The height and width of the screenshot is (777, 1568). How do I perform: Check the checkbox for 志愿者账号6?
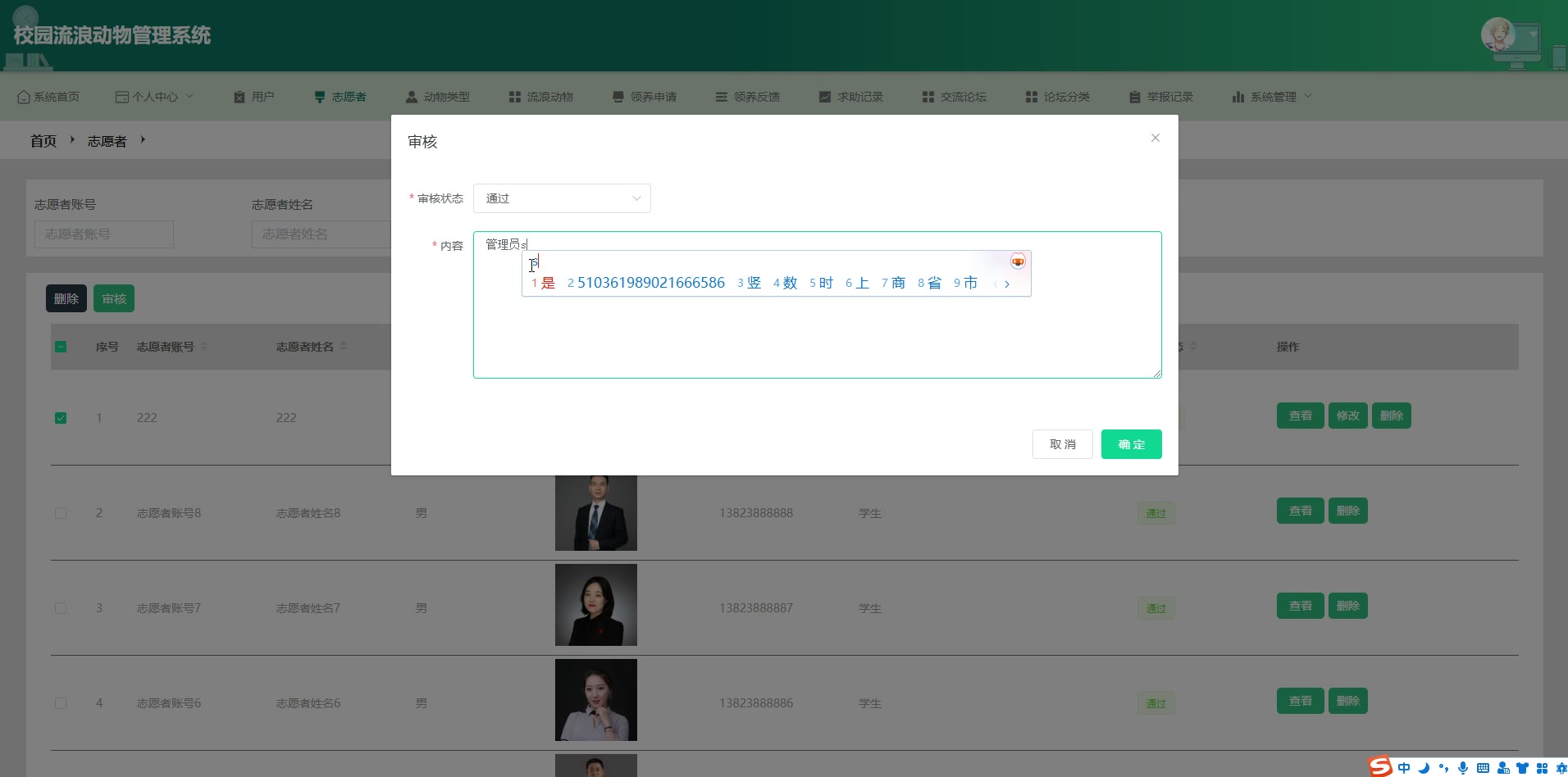(x=61, y=703)
